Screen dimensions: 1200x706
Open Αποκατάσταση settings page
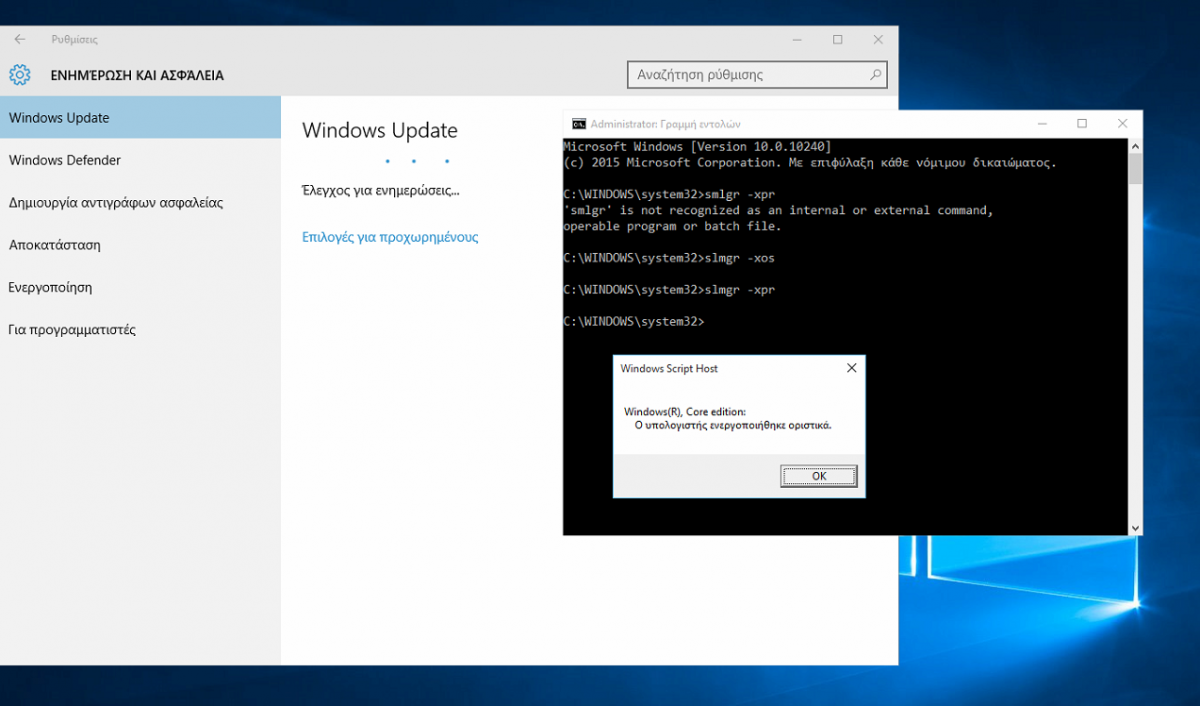(140, 245)
